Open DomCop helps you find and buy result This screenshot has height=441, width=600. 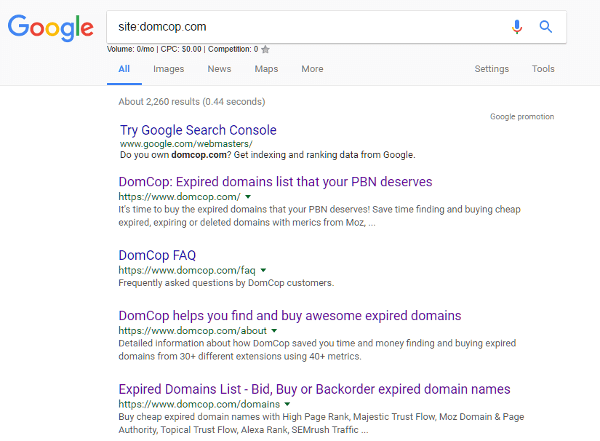point(290,315)
